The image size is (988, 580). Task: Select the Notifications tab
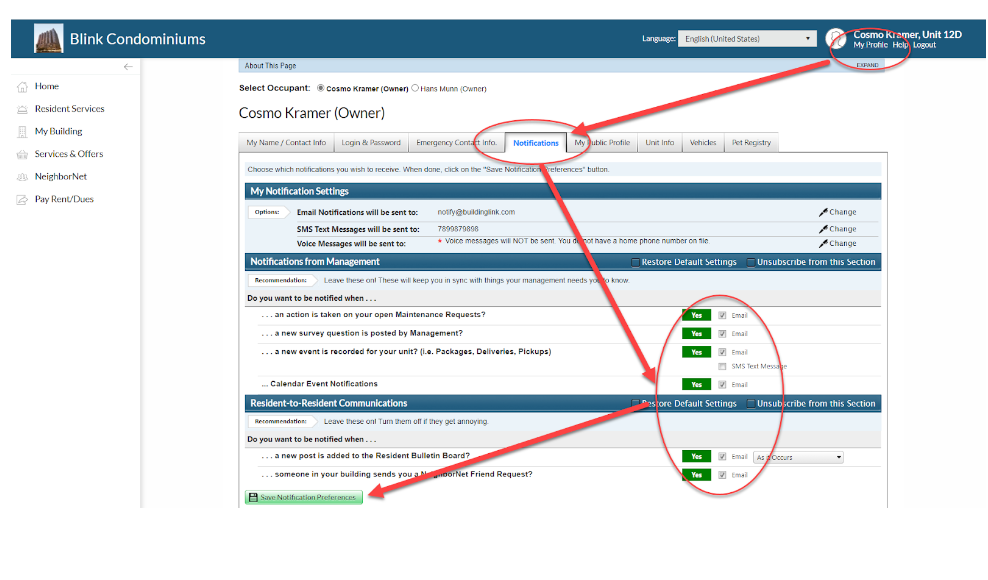536,143
